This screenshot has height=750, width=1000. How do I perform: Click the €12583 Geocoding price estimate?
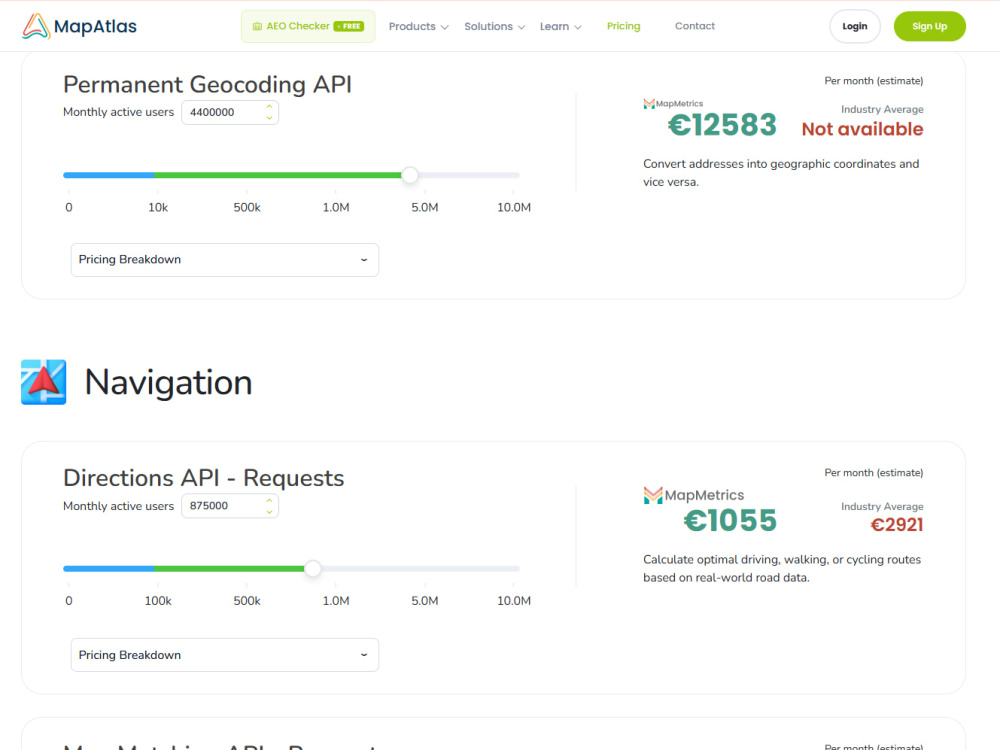pyautogui.click(x=722, y=124)
